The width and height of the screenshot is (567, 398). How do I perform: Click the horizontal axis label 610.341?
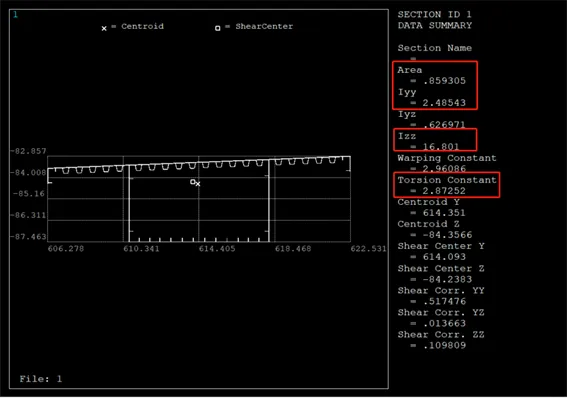coord(141,249)
